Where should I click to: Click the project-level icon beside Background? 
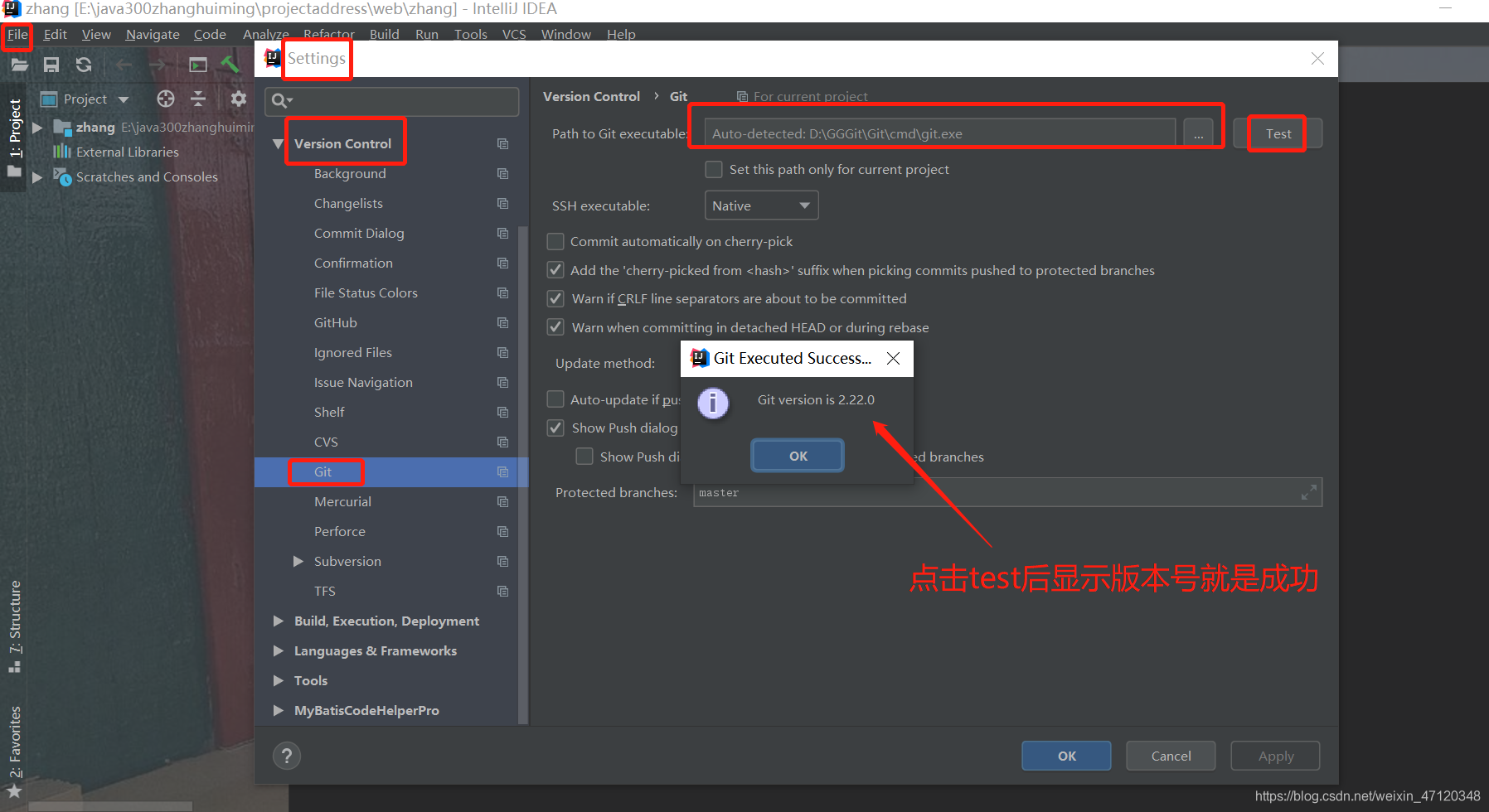502,173
